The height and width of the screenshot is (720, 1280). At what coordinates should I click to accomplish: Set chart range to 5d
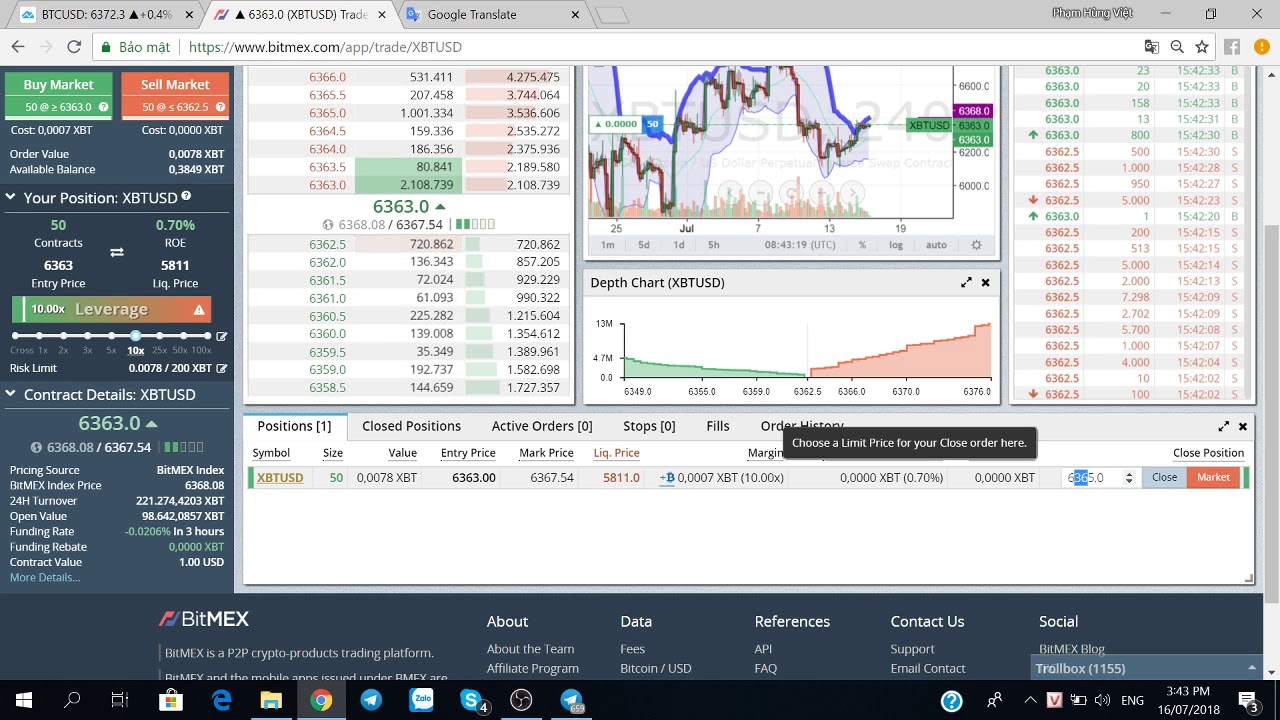[x=644, y=245]
